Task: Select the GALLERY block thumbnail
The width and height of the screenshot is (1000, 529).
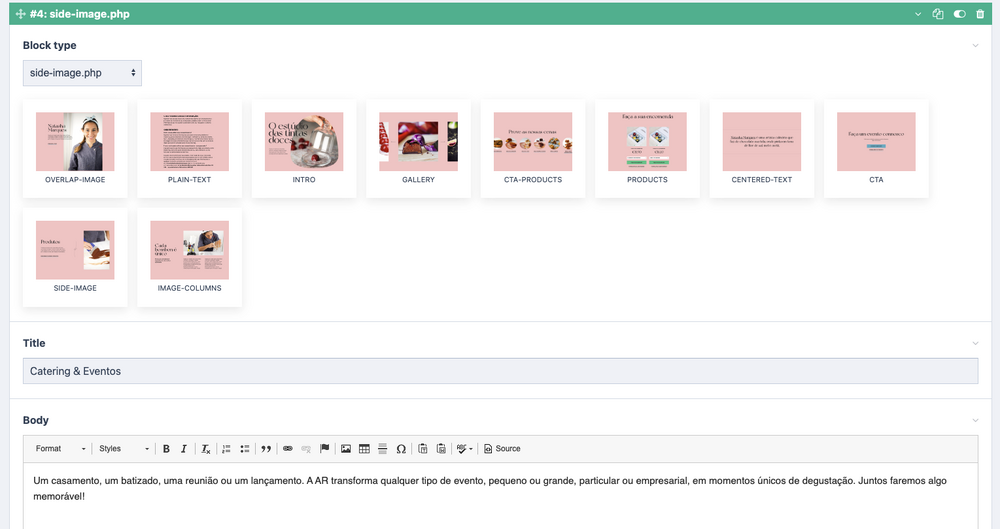Action: pos(418,148)
